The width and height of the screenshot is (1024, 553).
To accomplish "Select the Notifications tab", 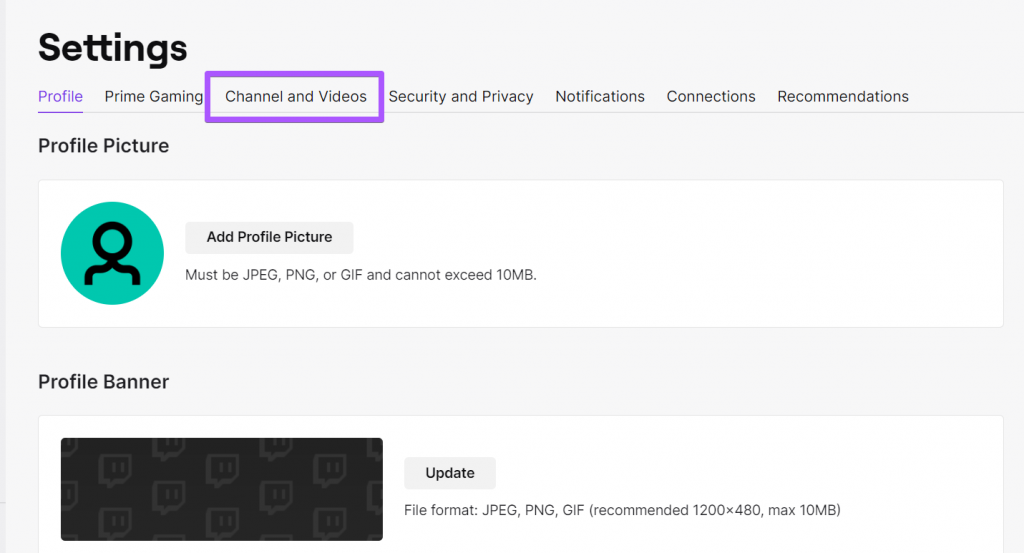I will point(600,97).
